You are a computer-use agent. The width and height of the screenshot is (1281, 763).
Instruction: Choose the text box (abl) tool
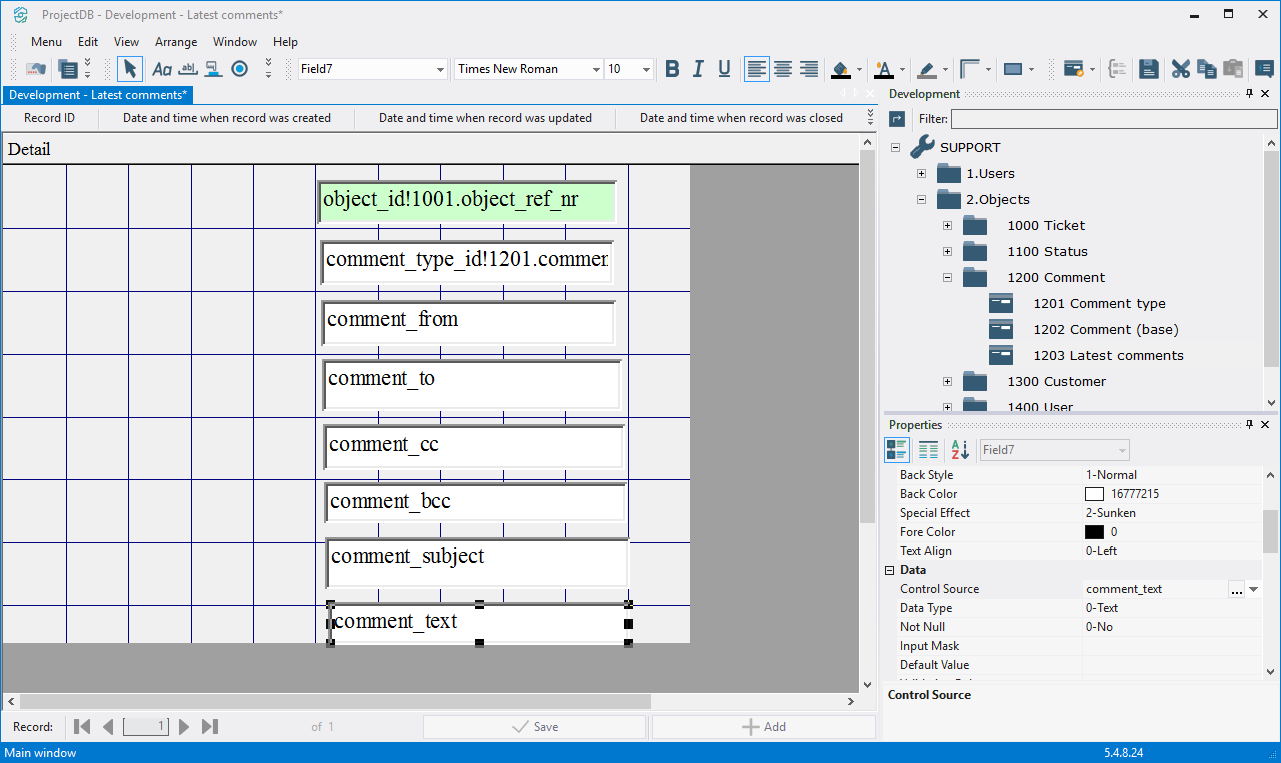pyautogui.click(x=188, y=69)
